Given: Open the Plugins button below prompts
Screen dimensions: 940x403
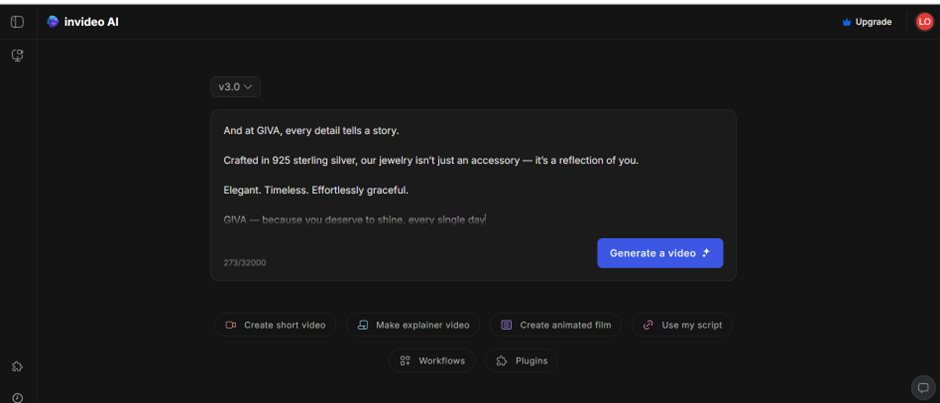Looking at the screenshot, I should (x=522, y=360).
